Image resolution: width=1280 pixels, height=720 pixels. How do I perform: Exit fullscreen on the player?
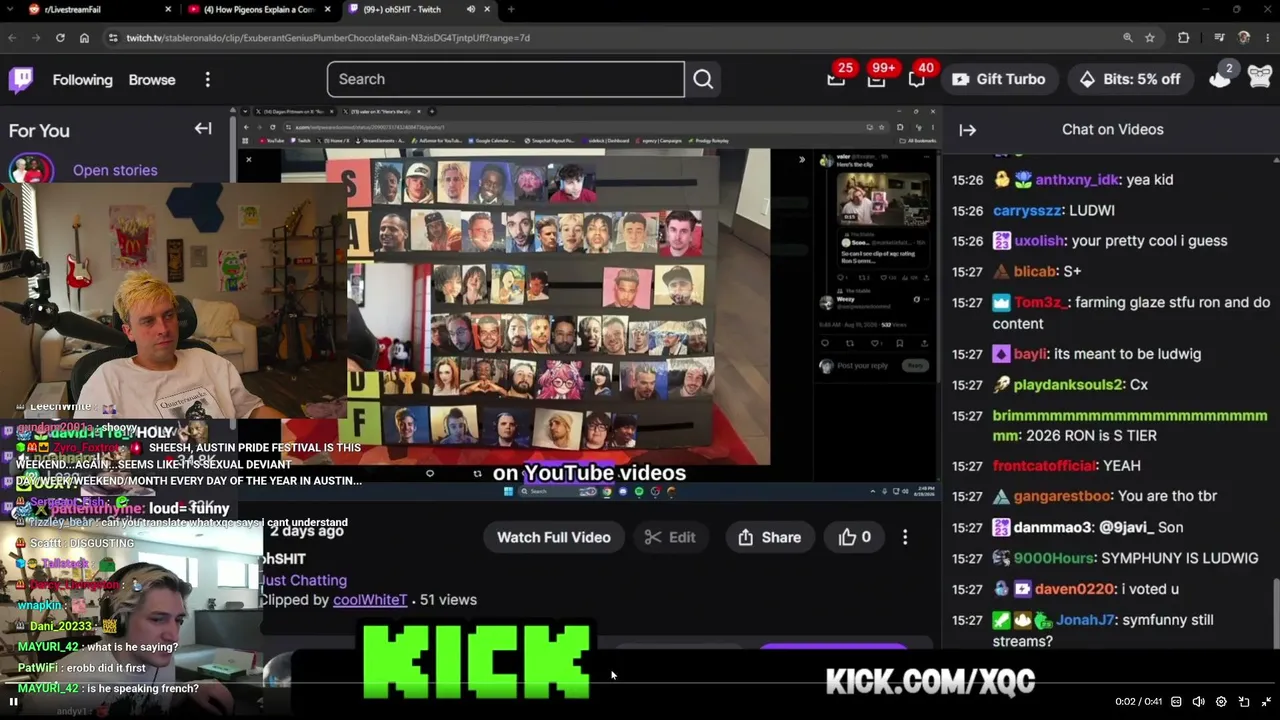[x=1266, y=702]
